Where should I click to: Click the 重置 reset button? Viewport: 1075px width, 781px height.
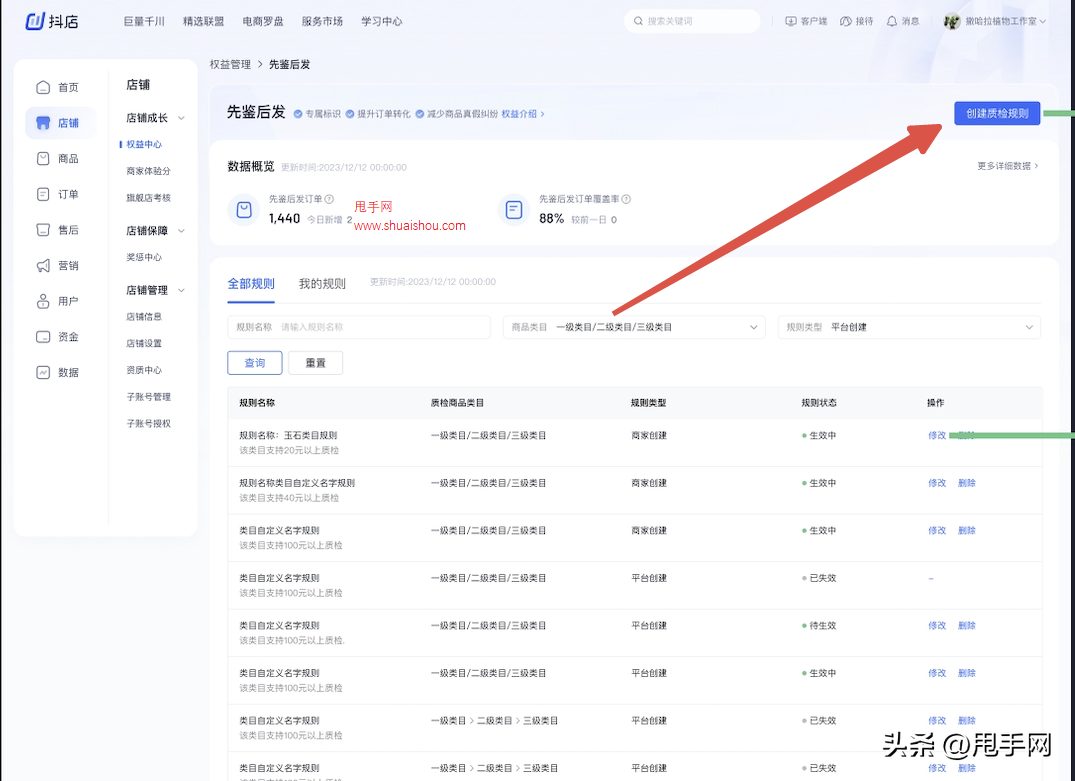(x=315, y=363)
